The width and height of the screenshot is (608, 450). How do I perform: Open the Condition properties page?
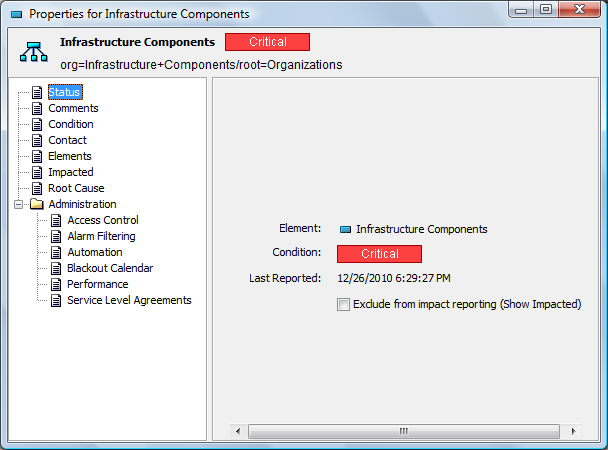click(71, 124)
